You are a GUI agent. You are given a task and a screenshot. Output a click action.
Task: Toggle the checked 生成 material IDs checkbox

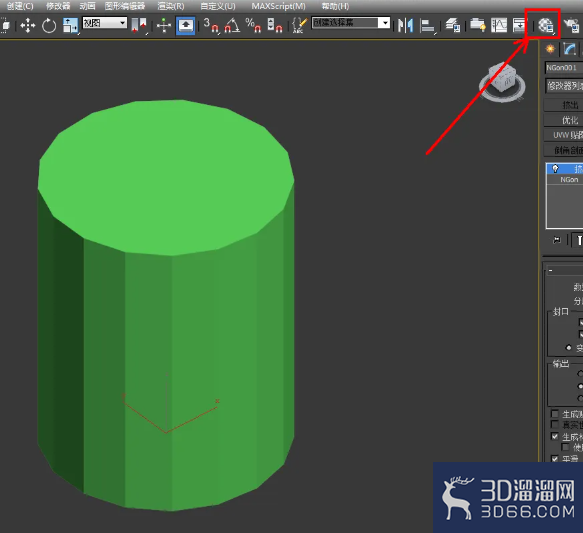coord(555,436)
